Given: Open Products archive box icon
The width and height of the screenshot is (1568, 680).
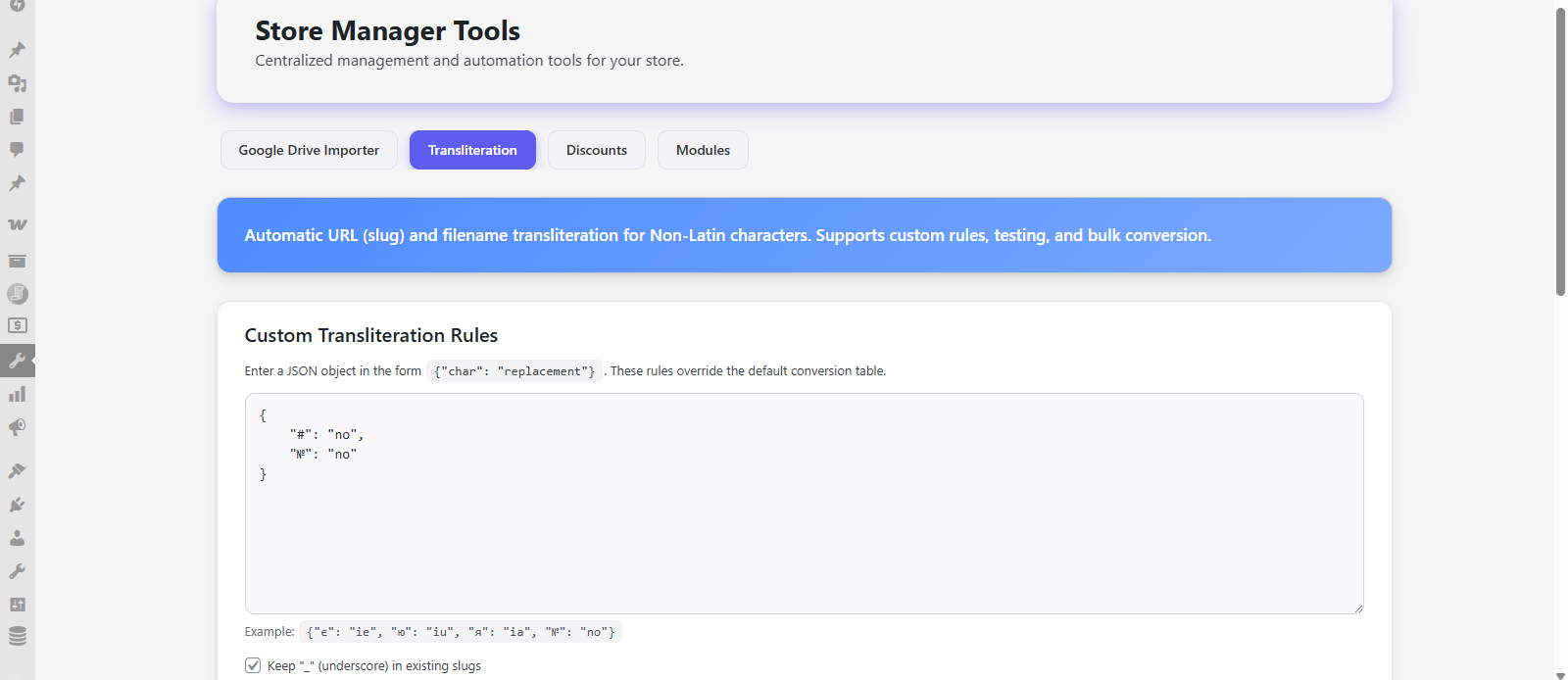Looking at the screenshot, I should pyautogui.click(x=17, y=261).
